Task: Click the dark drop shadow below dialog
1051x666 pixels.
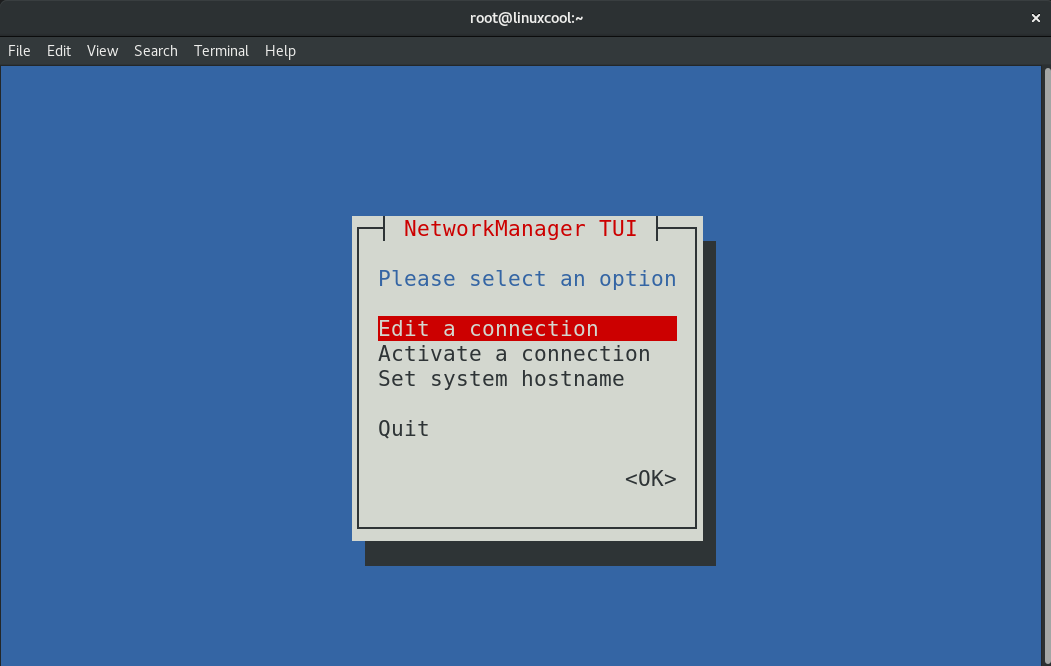Action: 540,554
